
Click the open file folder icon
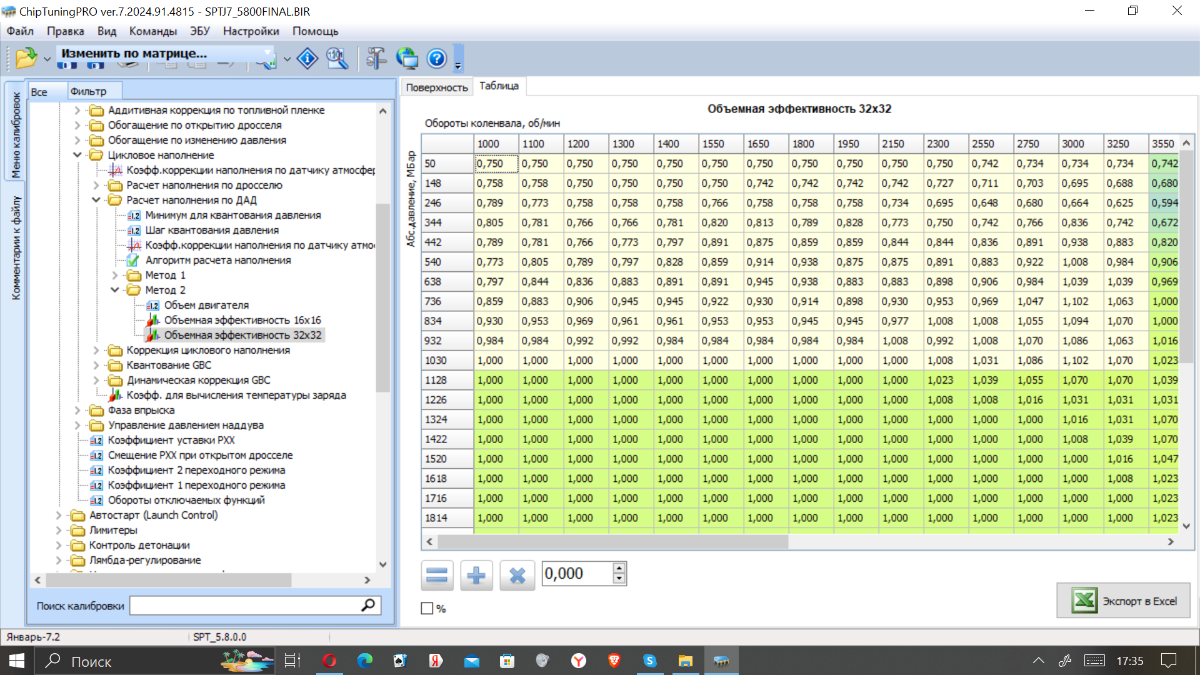pos(24,58)
